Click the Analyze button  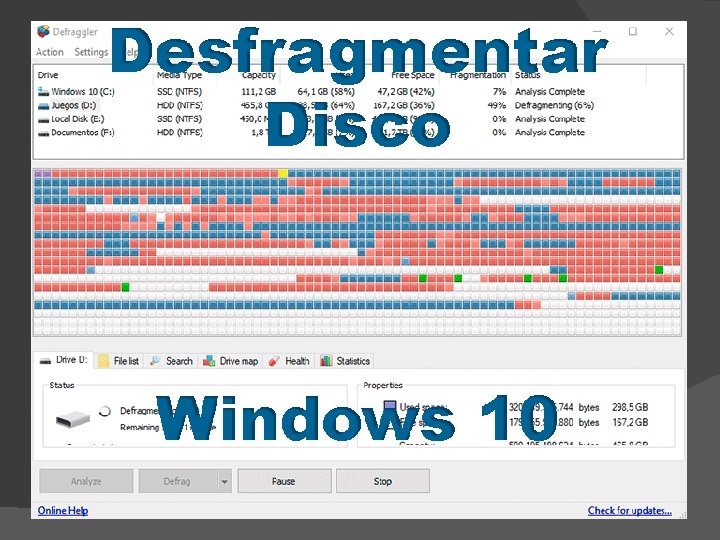[x=86, y=481]
